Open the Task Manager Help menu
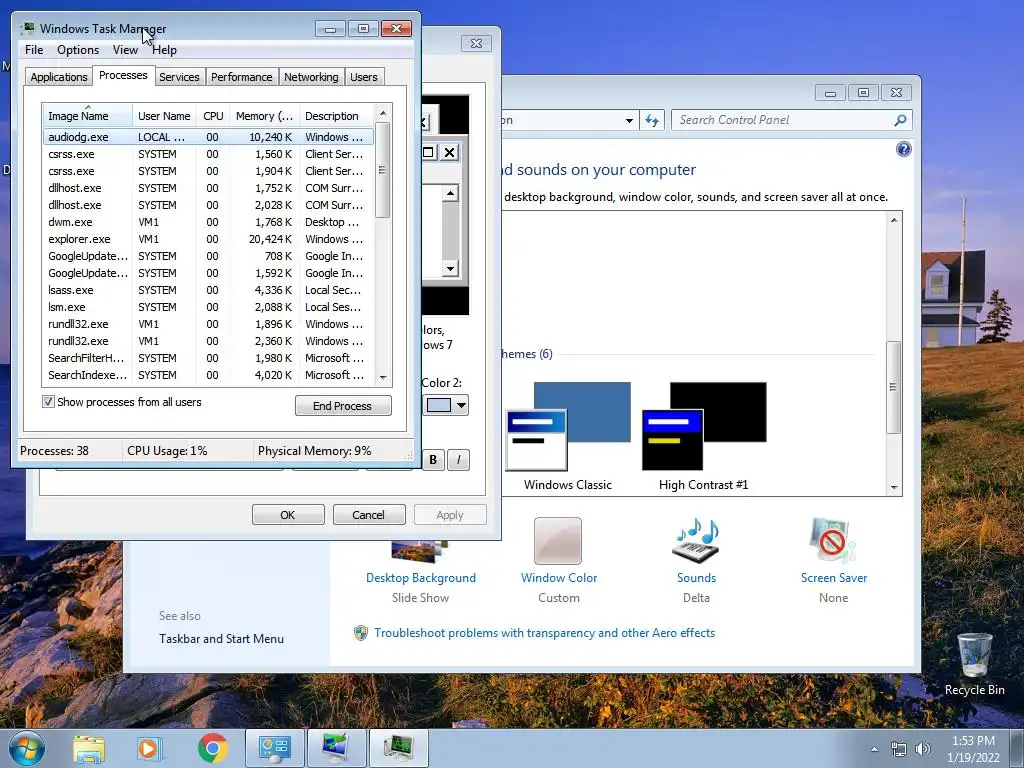 point(165,50)
